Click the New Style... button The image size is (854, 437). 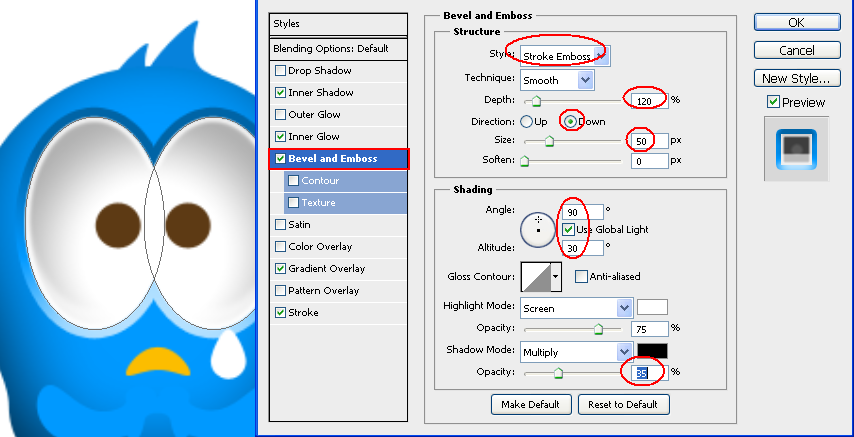(797, 78)
